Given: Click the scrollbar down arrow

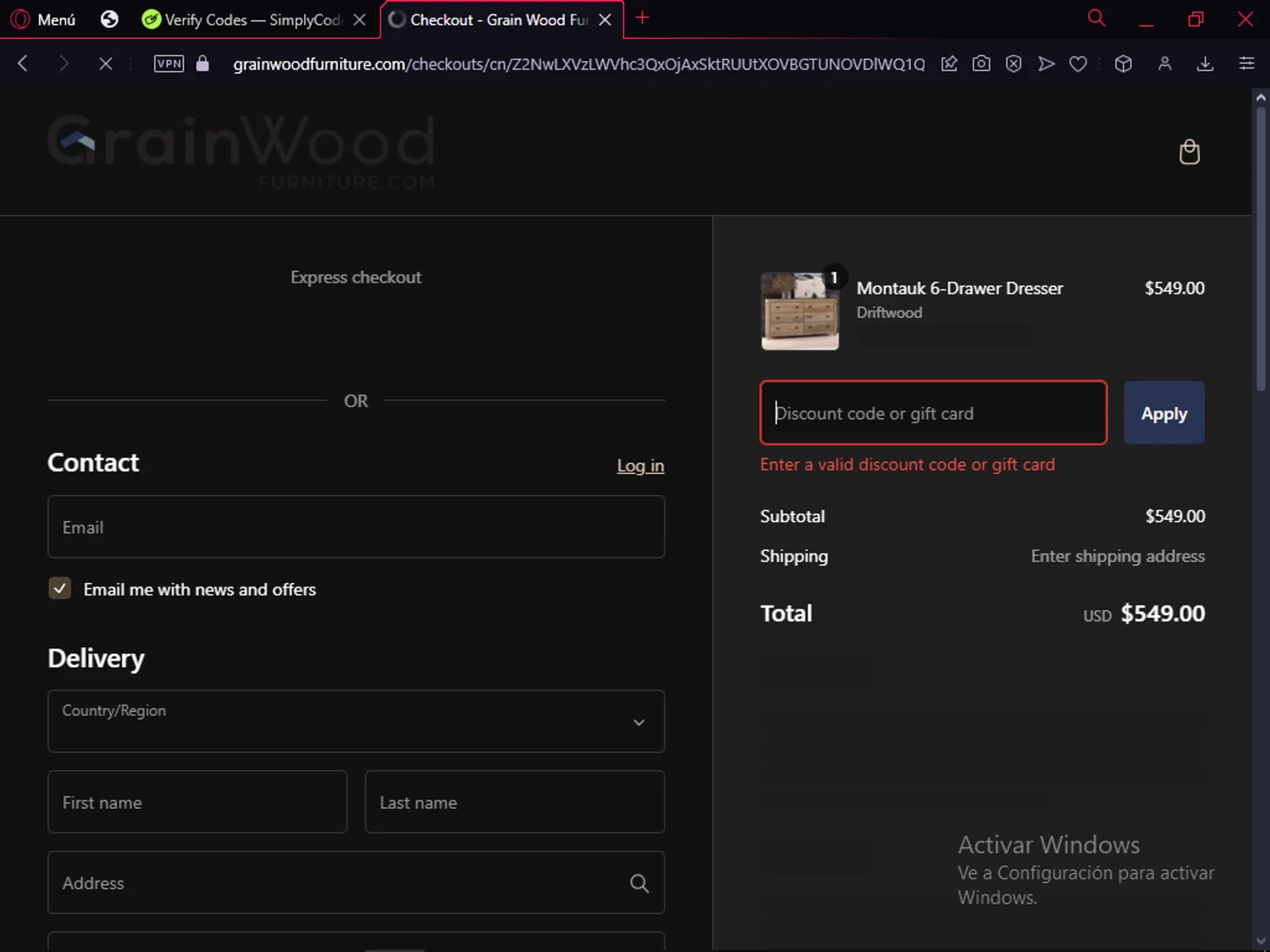Looking at the screenshot, I should 1261,940.
